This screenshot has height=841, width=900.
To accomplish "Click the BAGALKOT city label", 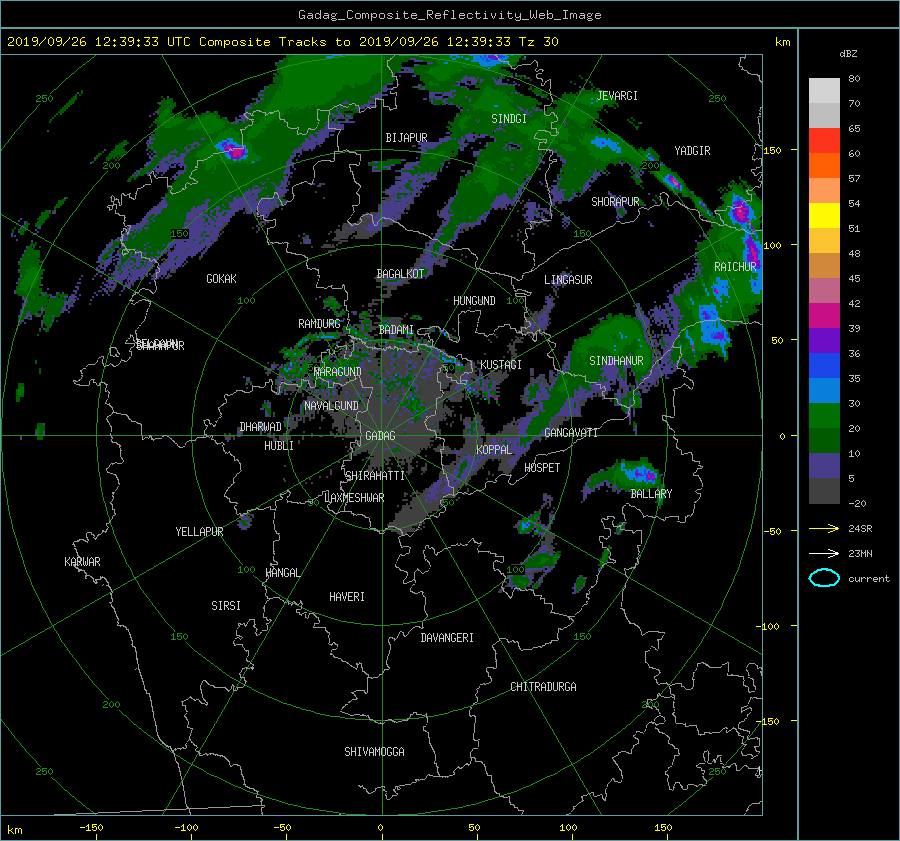I will pos(400,274).
